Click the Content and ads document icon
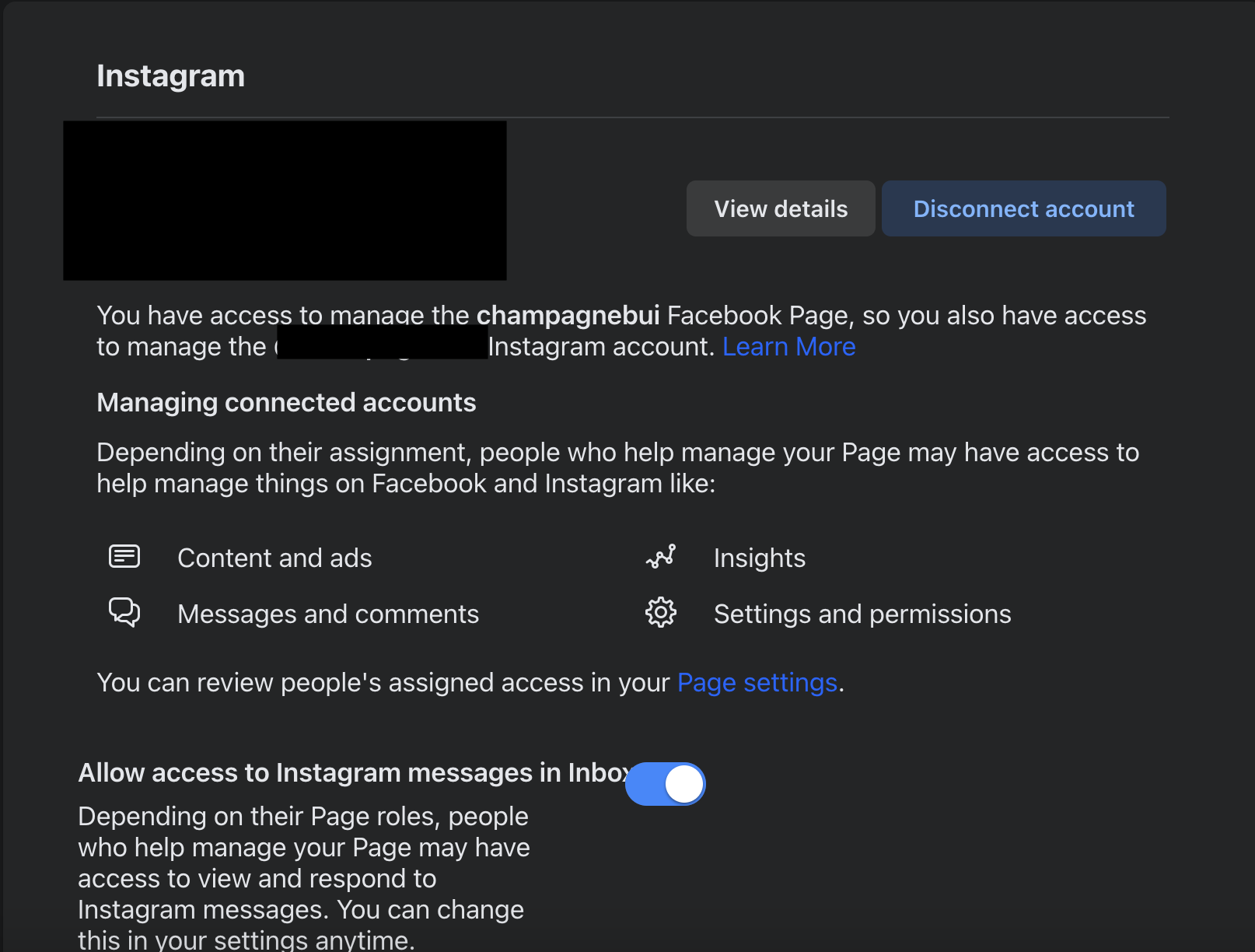Screen dimensions: 1255x952 [124, 556]
